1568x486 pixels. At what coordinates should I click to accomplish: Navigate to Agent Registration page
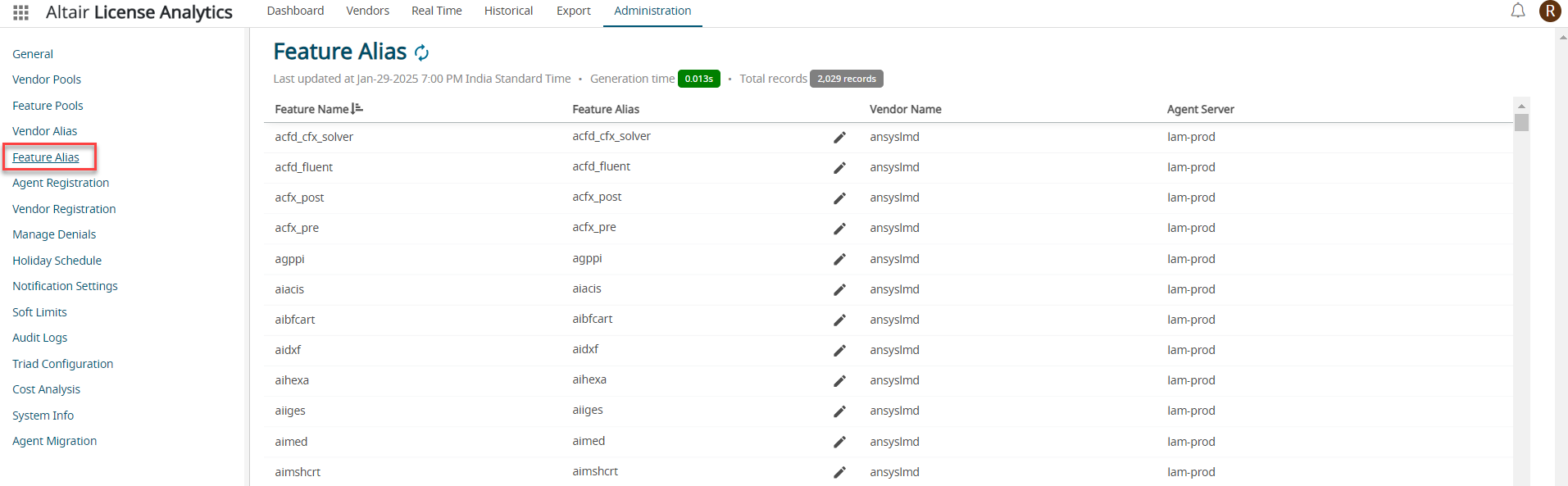click(61, 183)
